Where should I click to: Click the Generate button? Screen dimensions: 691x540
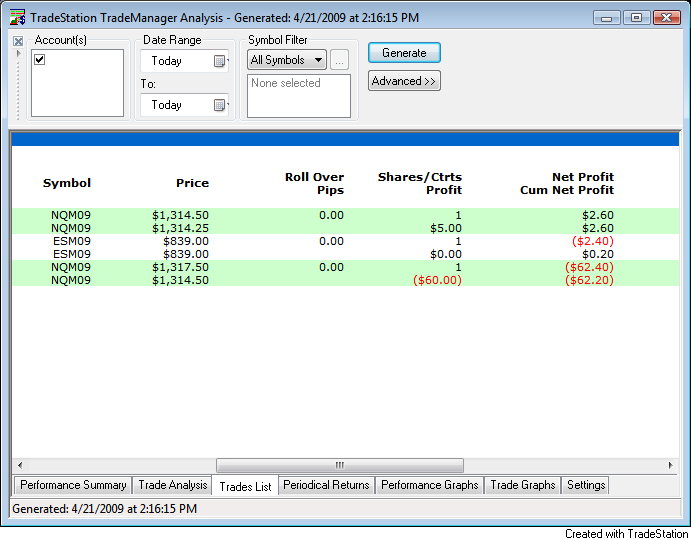pos(404,53)
